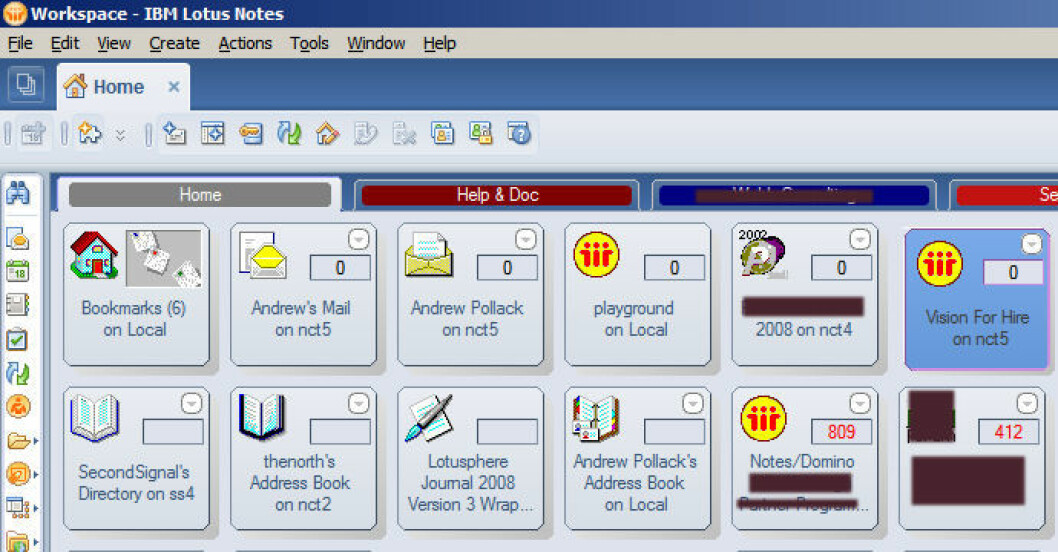Open the View menu

[x=113, y=43]
